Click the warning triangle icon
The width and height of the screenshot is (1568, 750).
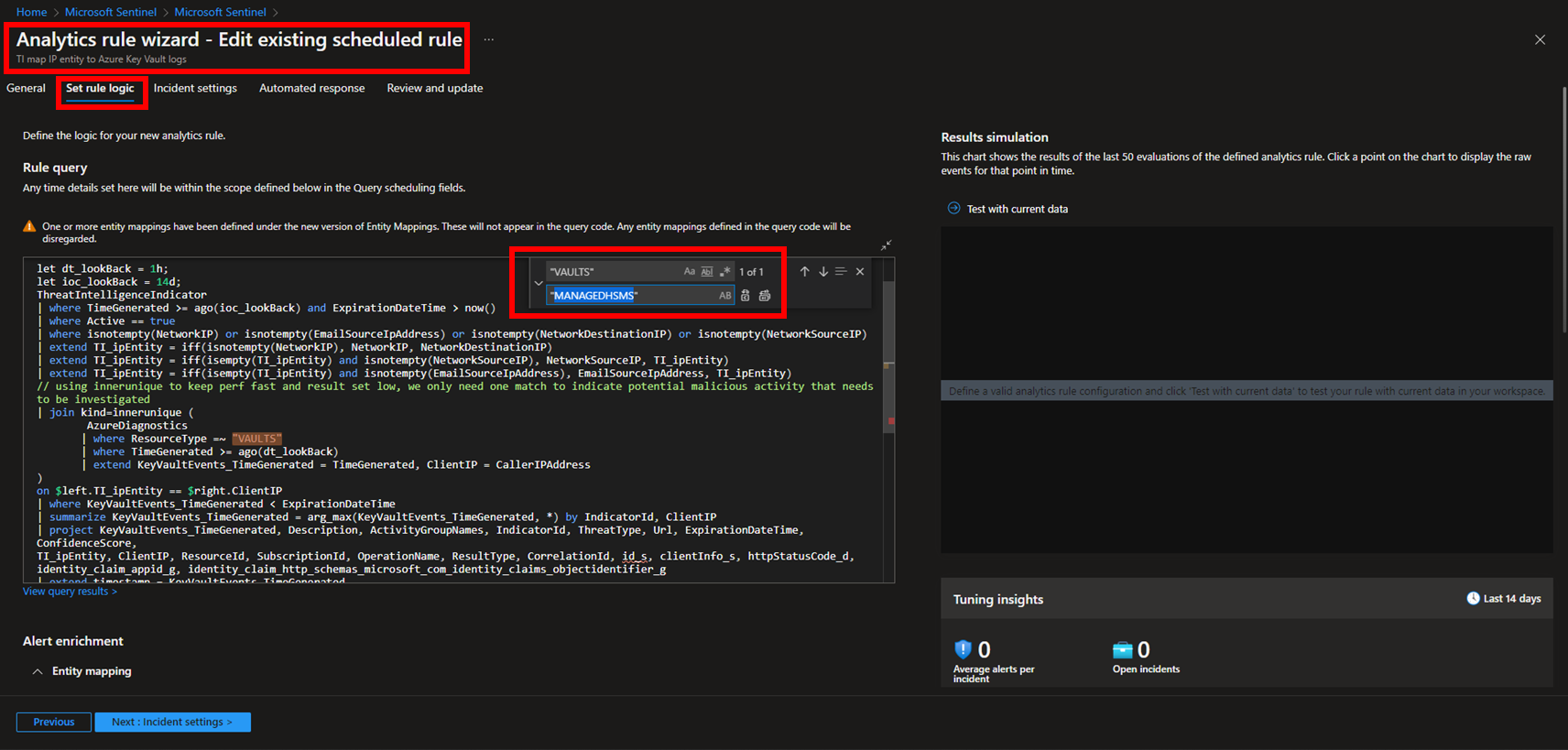click(x=29, y=226)
